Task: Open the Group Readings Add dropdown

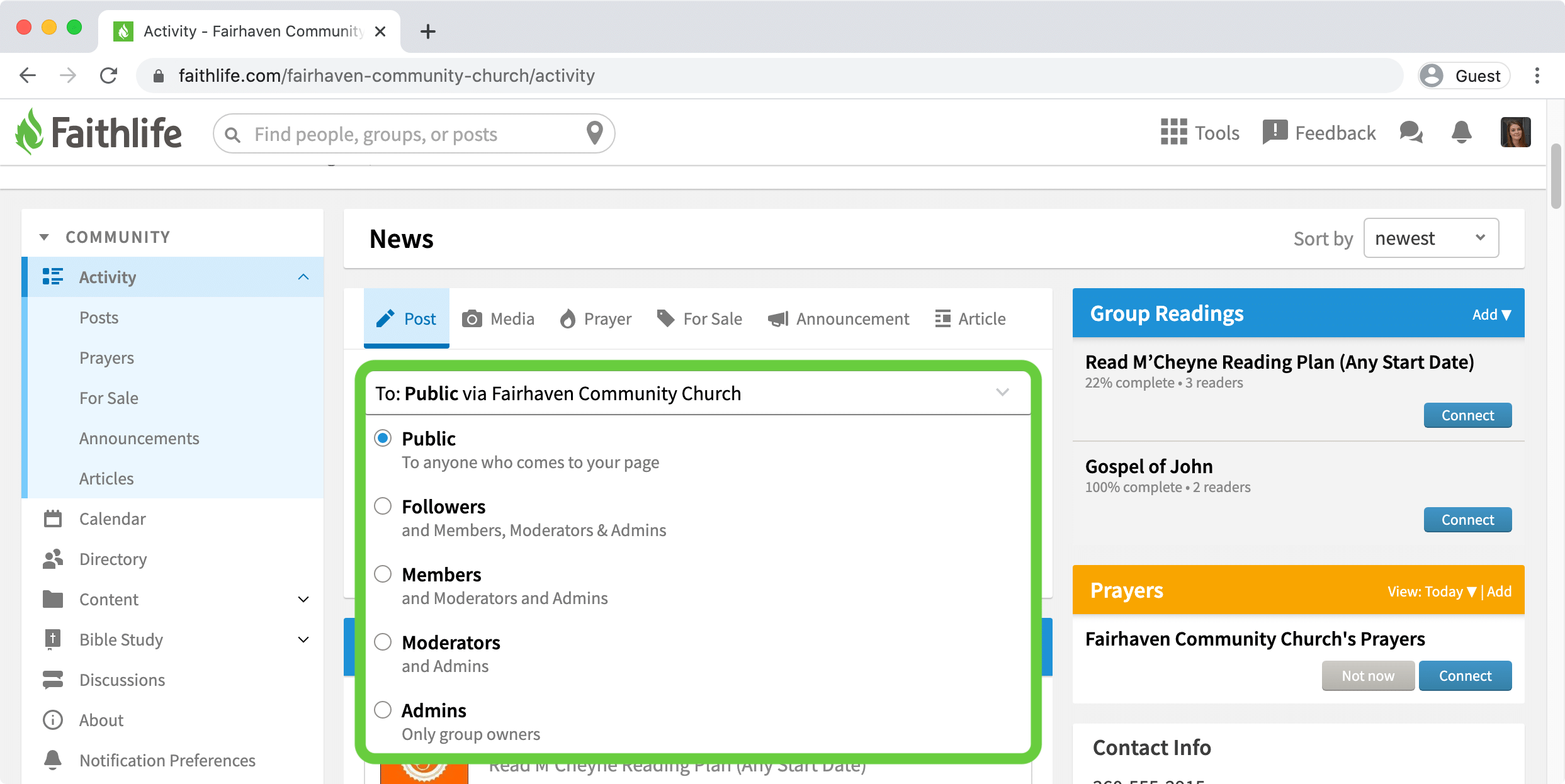Action: (1491, 315)
